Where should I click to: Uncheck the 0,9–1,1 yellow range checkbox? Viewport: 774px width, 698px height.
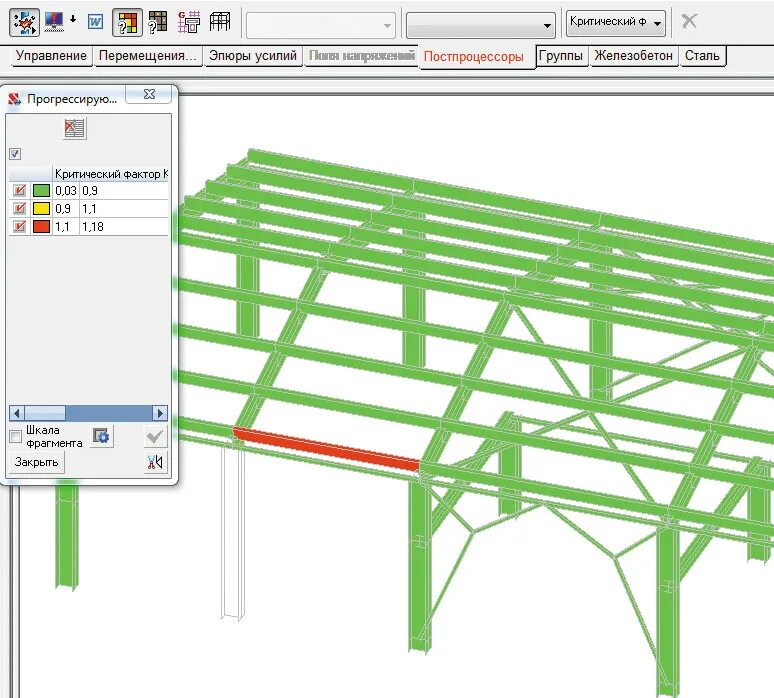point(19,208)
